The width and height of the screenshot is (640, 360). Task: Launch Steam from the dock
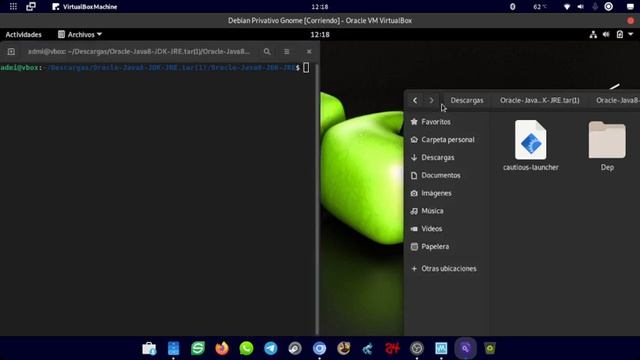point(295,348)
